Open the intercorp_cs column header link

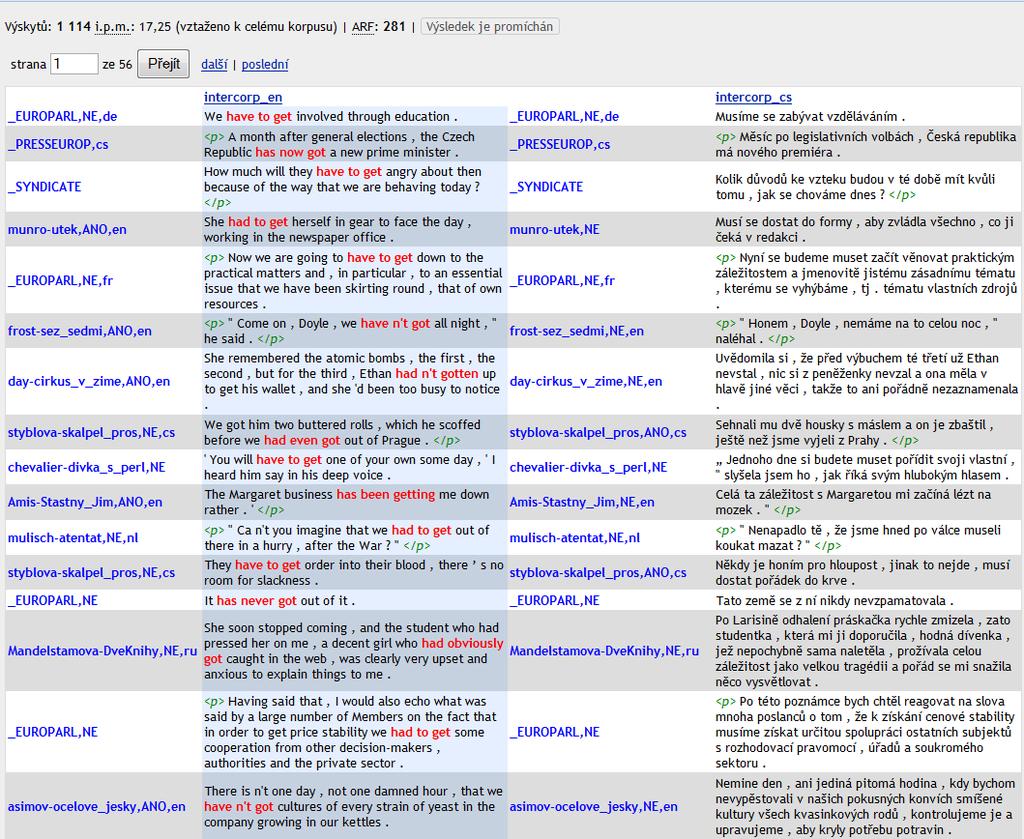tap(753, 97)
